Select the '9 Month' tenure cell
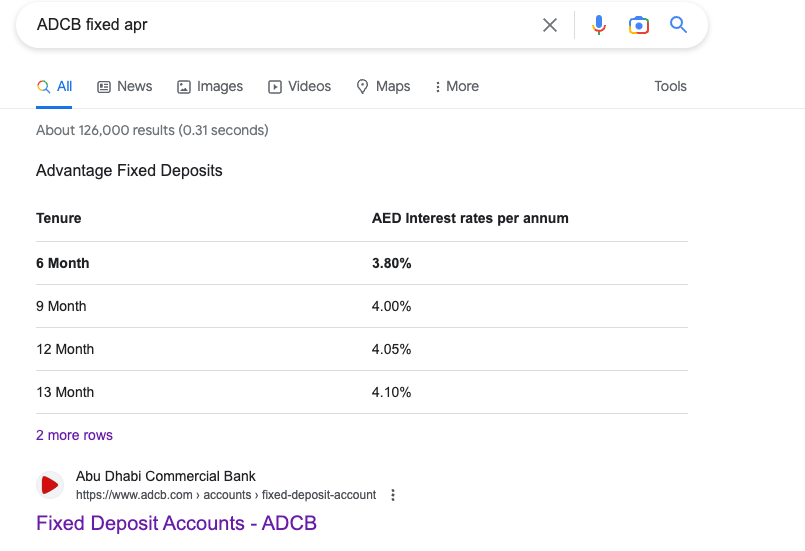 point(61,306)
